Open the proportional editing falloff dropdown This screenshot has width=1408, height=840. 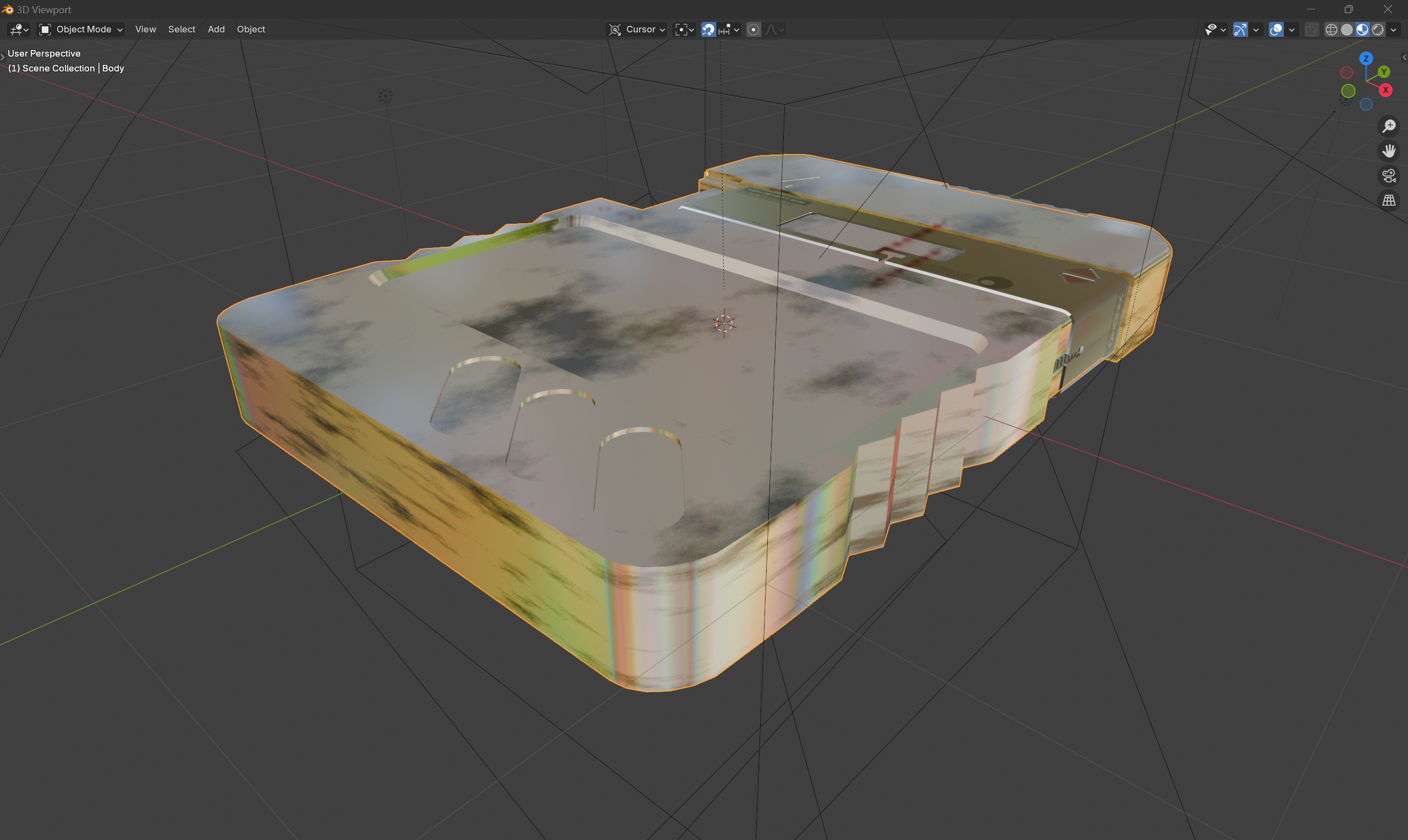click(x=774, y=30)
